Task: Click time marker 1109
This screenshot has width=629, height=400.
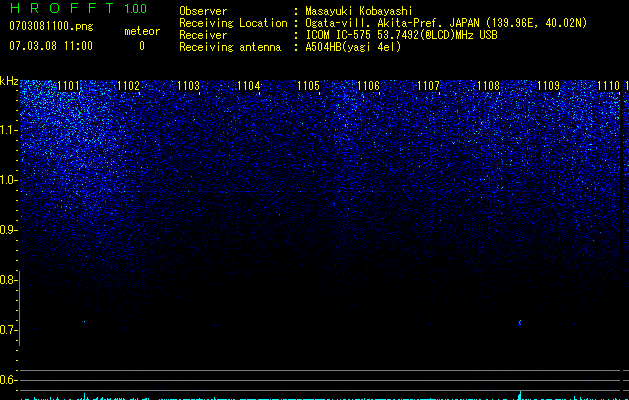Action: coord(548,86)
